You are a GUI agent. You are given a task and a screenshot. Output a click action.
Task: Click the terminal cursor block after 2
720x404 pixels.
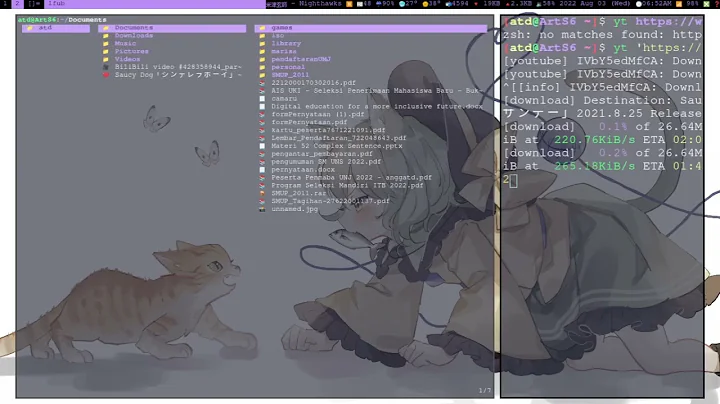click(513, 180)
